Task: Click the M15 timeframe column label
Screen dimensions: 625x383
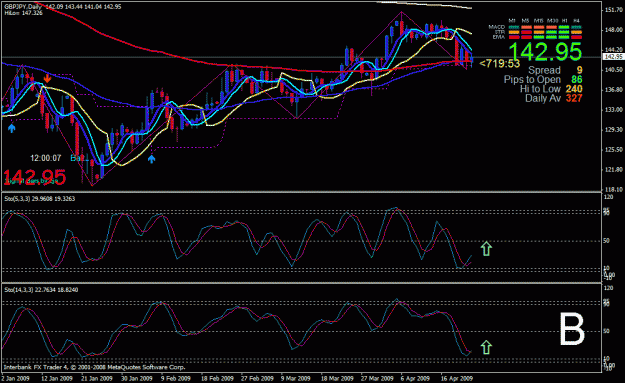Action: point(539,21)
